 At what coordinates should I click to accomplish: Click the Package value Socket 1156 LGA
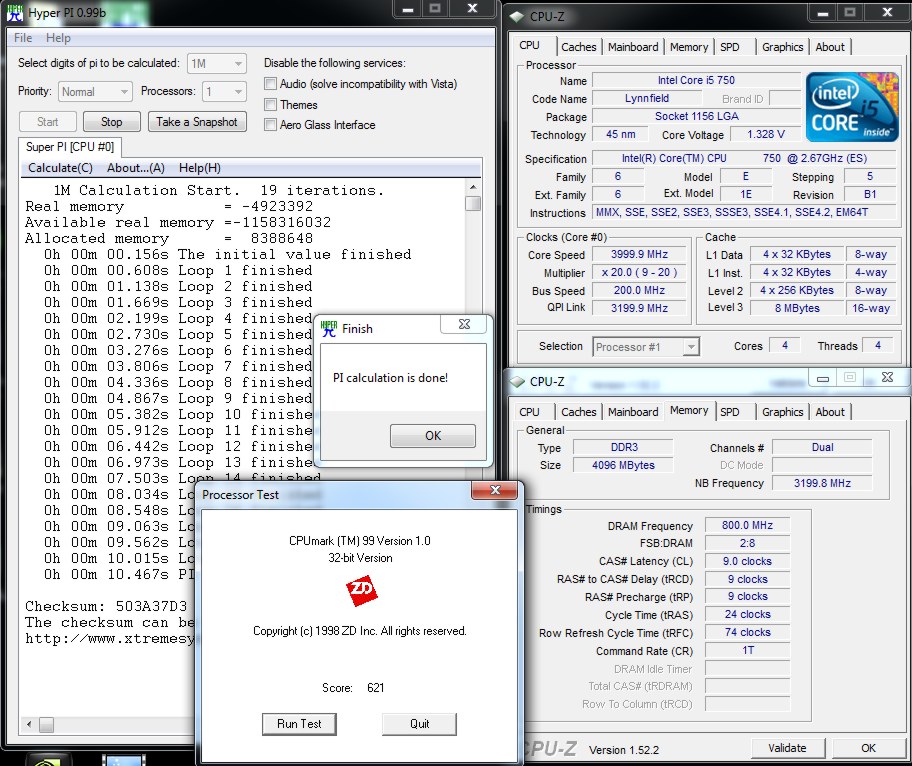pos(696,116)
